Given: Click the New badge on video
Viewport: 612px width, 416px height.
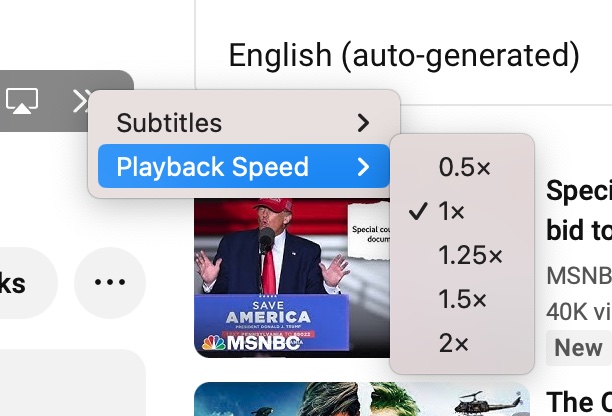Looking at the screenshot, I should 578,347.
